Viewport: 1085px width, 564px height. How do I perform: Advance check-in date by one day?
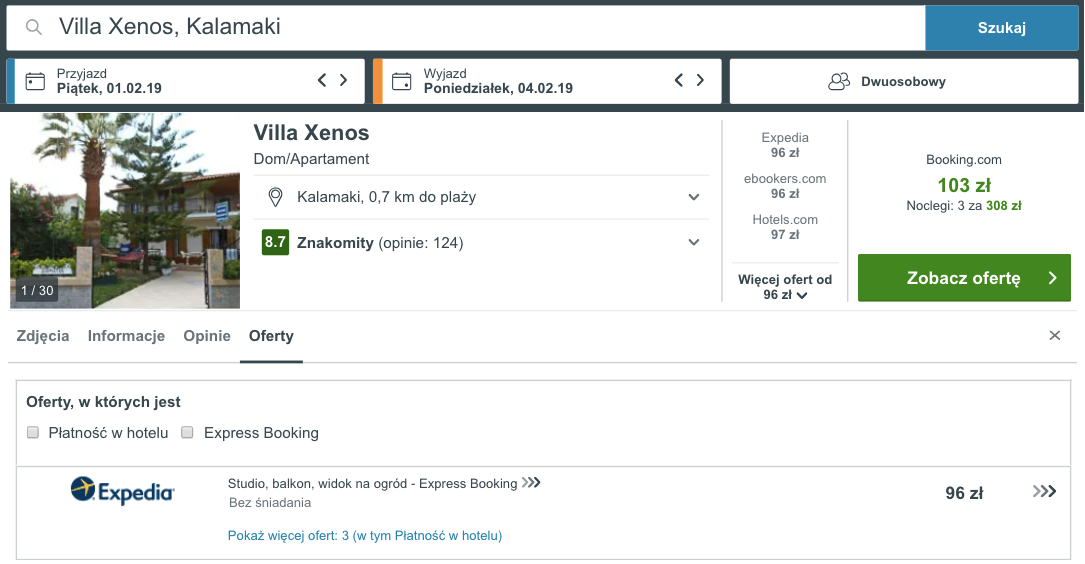(x=344, y=80)
